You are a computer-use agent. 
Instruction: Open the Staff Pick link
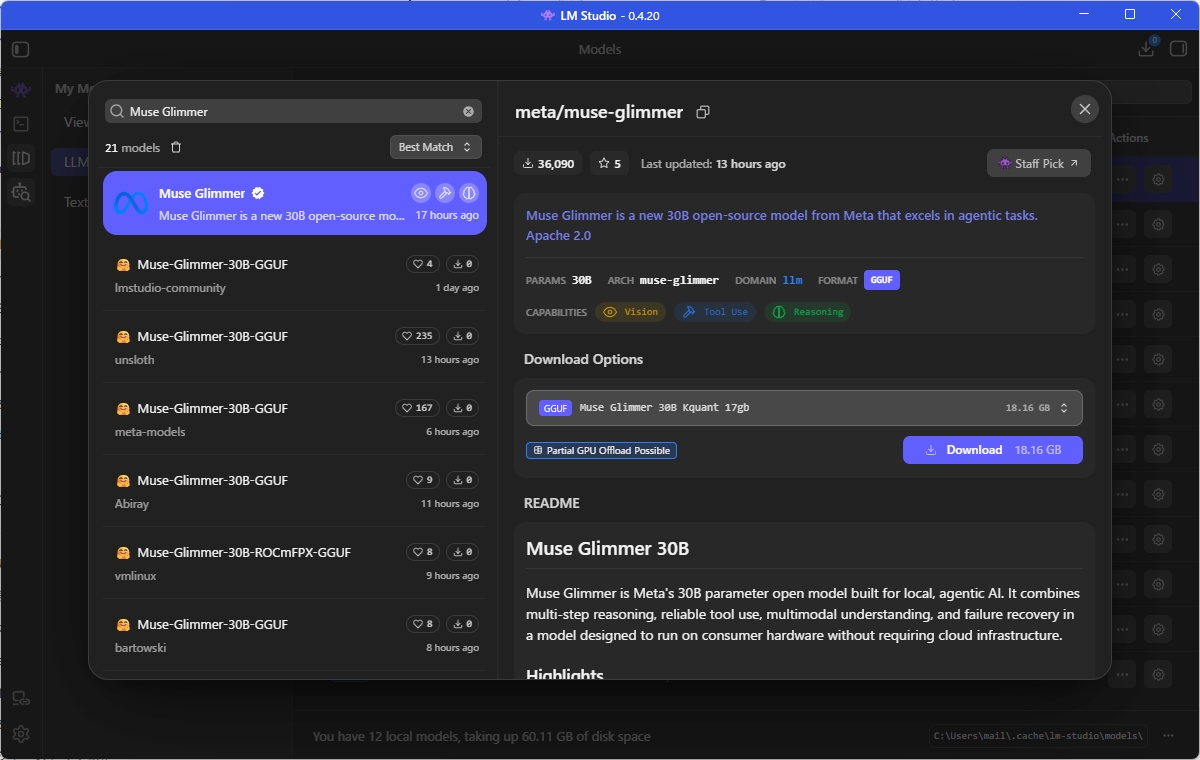pos(1039,163)
